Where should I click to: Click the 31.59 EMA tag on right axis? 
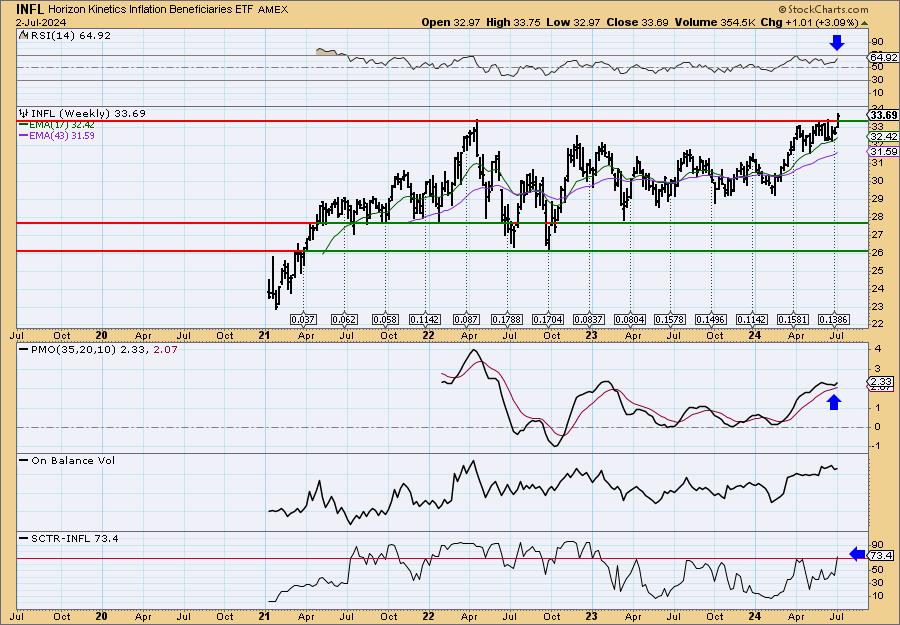(883, 152)
